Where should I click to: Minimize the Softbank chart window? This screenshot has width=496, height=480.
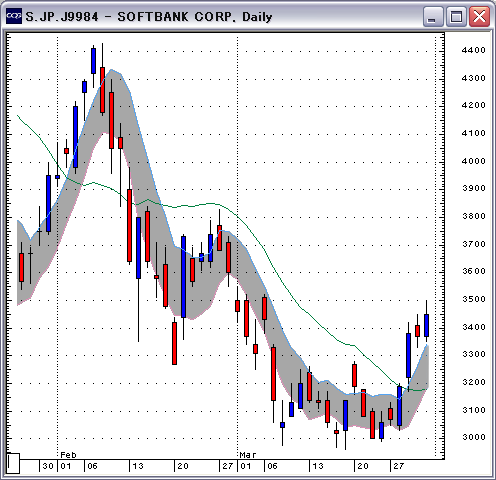pos(433,16)
